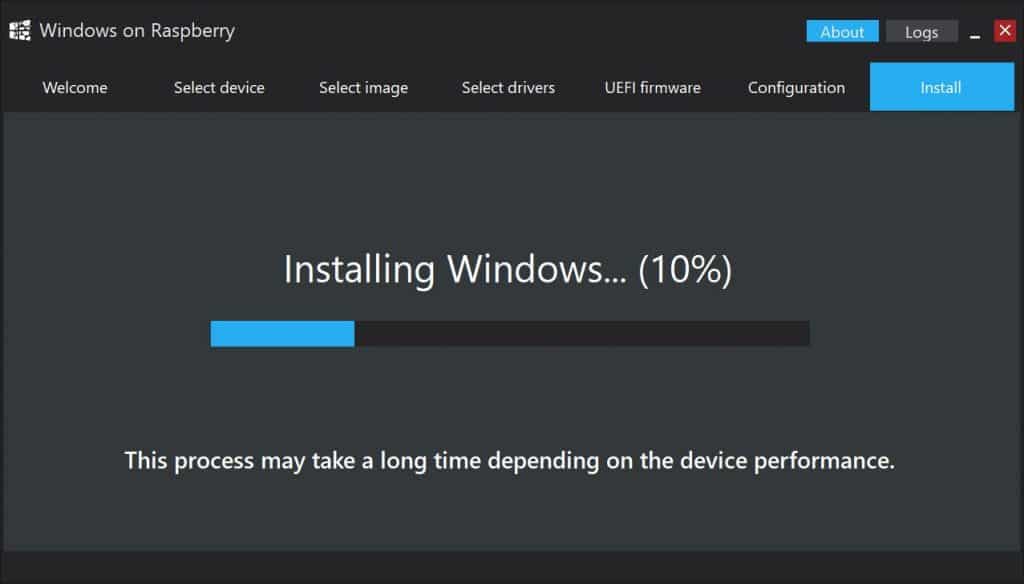Viewport: 1024px width, 584px height.
Task: Click empty panel space above Installing Windows heading
Action: [509, 180]
